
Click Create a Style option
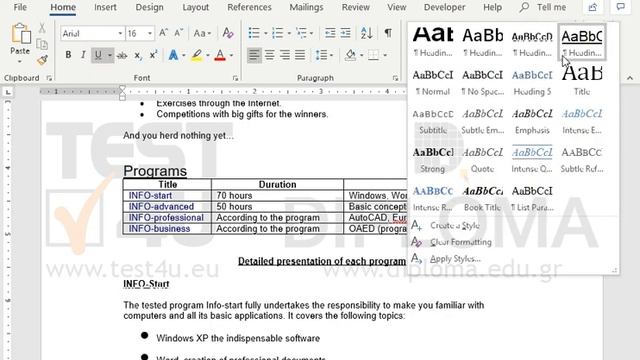click(455, 225)
